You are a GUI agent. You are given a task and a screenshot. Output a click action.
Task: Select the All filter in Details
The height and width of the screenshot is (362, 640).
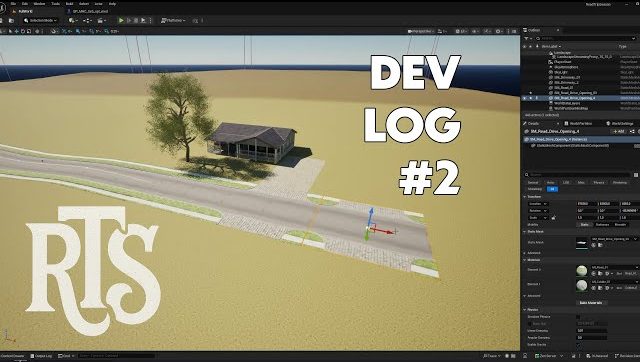(x=552, y=189)
